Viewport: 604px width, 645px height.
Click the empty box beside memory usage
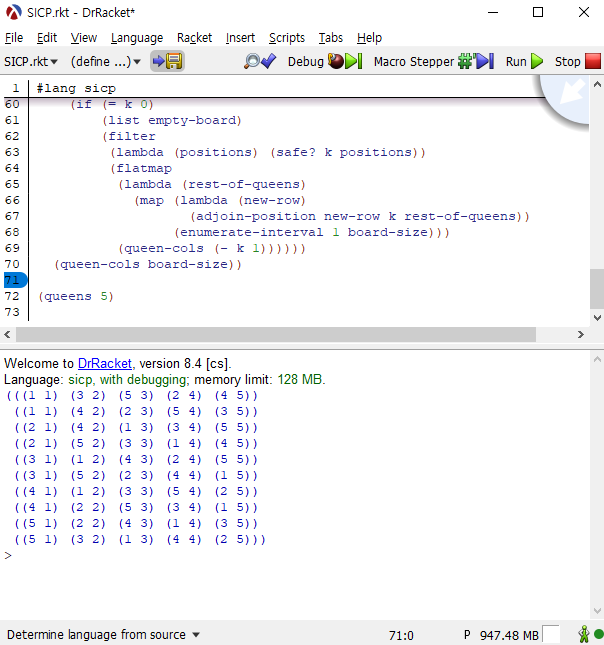[553, 635]
